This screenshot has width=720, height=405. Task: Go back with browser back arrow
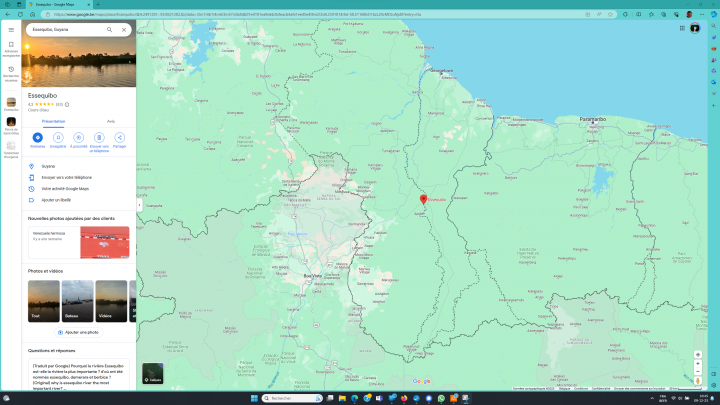click(8, 14)
